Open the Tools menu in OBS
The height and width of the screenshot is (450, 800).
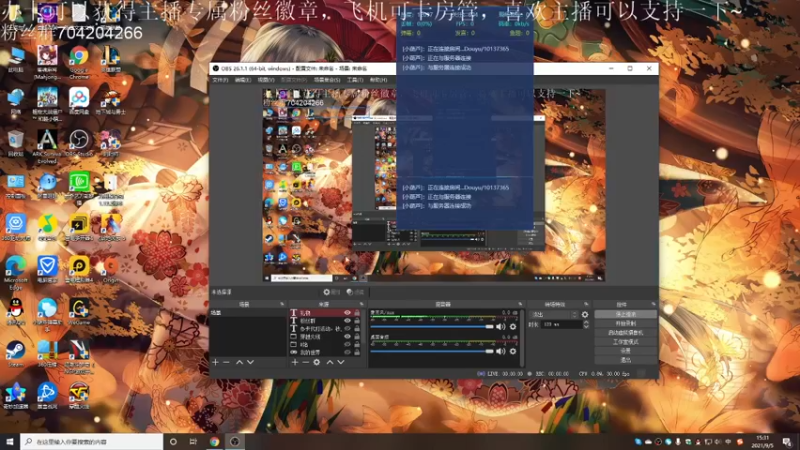355,80
